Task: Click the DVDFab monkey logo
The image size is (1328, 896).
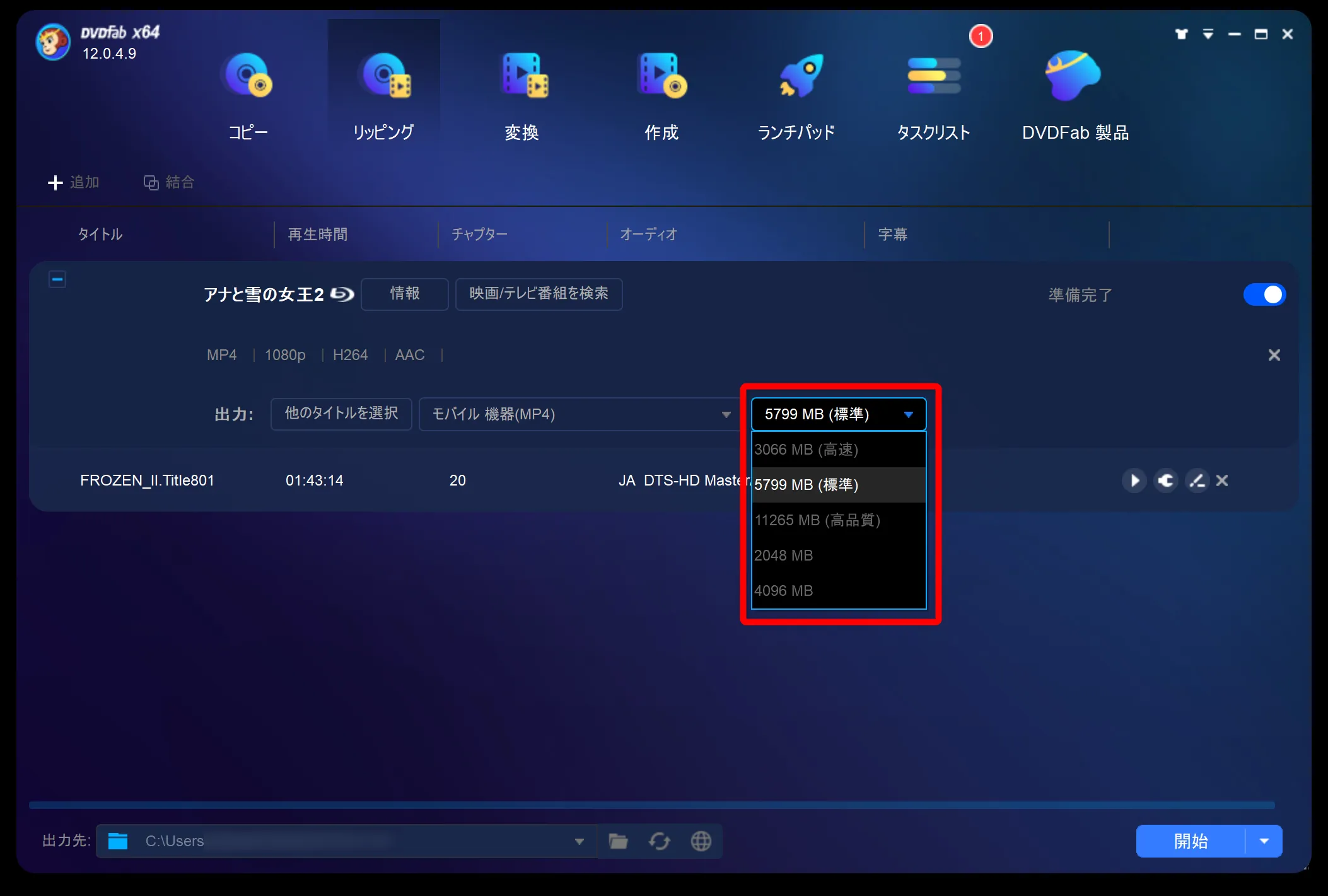Action: pyautogui.click(x=53, y=42)
